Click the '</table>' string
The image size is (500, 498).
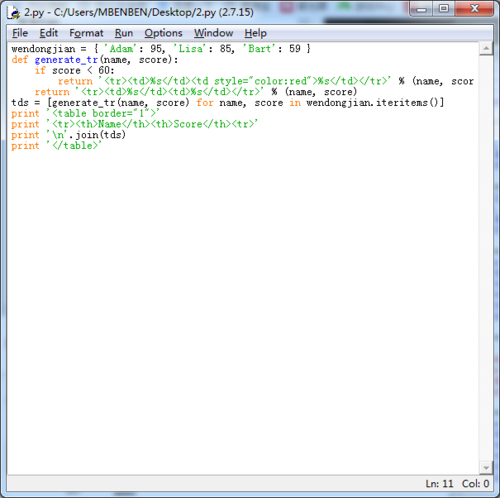(74, 146)
